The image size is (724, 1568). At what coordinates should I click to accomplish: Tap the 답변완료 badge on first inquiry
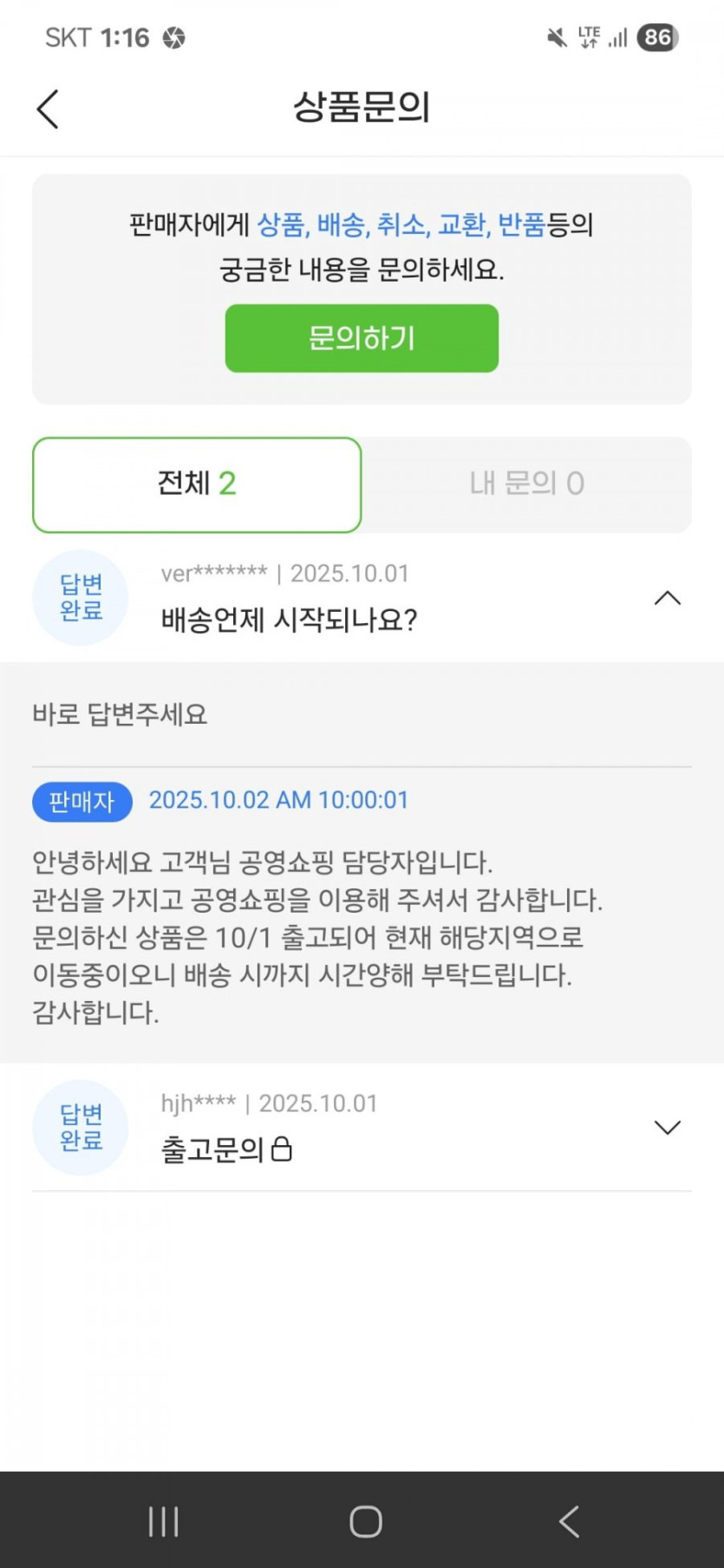click(x=81, y=597)
